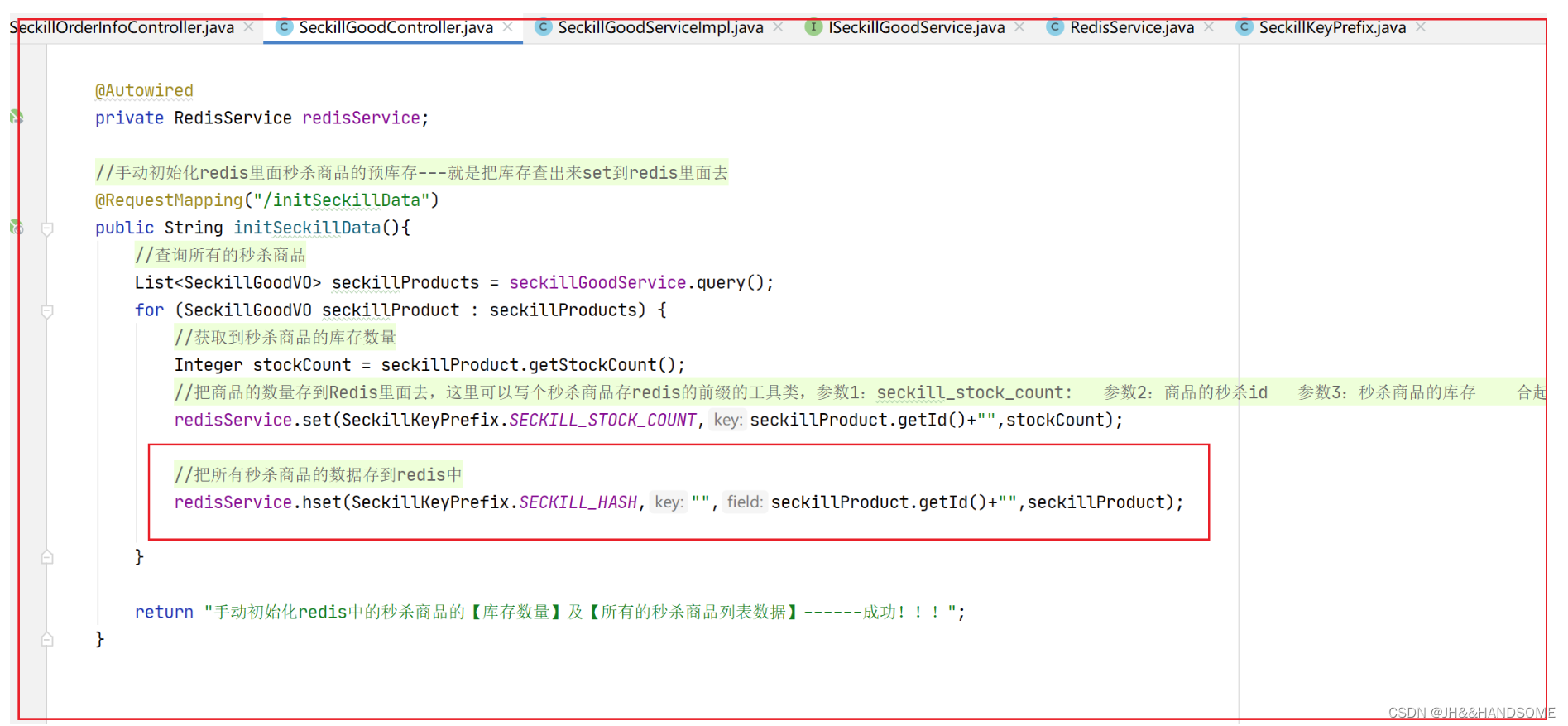Viewport: 1568px width, 726px height.
Task: Click the "/initSeckillData" string literal
Action: pos(342,200)
